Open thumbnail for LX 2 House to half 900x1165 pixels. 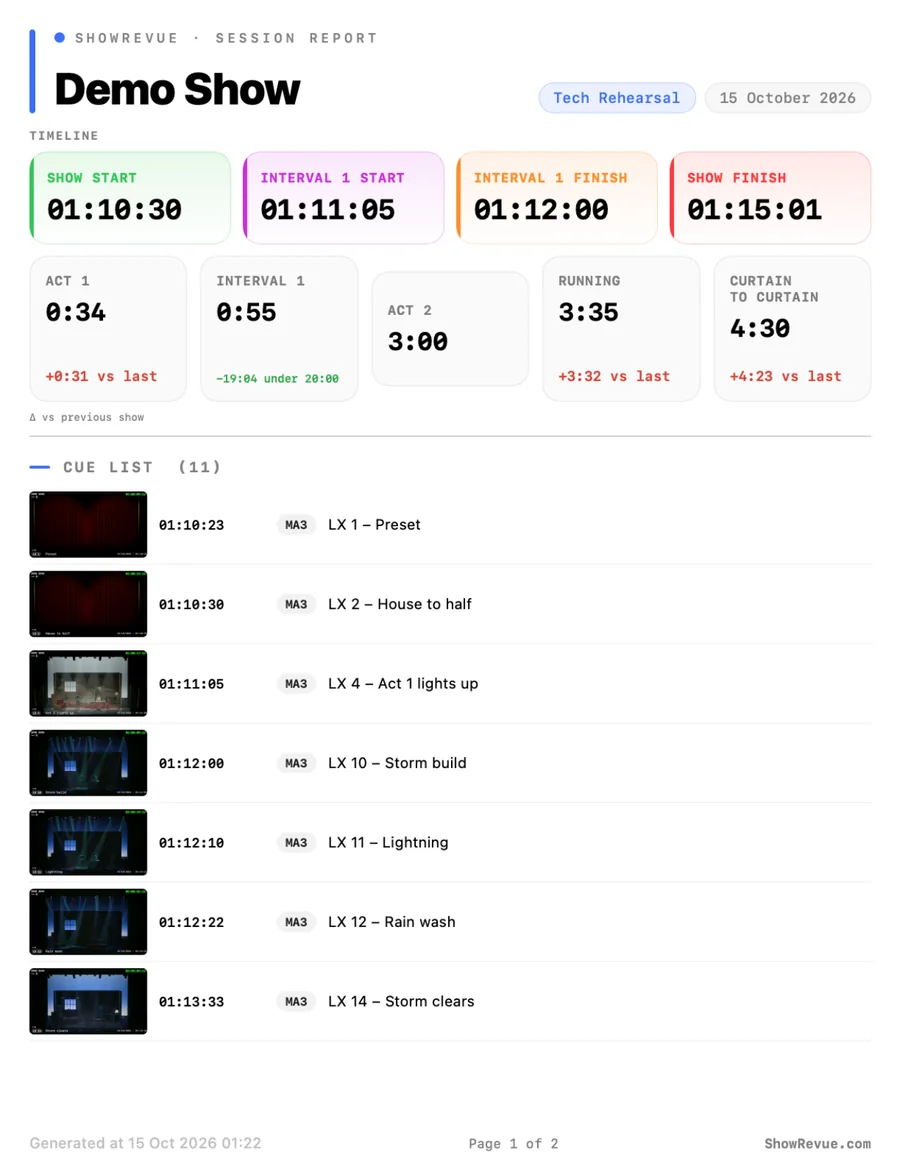(x=88, y=604)
